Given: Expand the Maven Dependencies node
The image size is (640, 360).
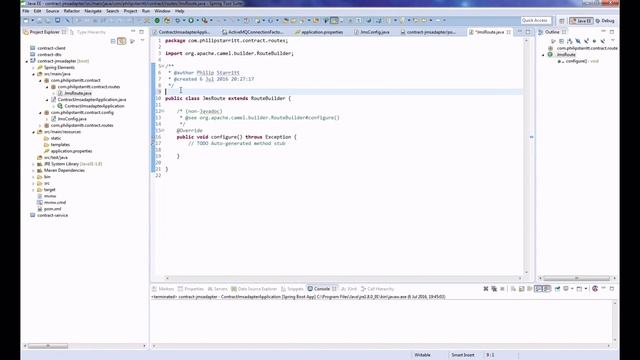Looking at the screenshot, I should 33,171.
